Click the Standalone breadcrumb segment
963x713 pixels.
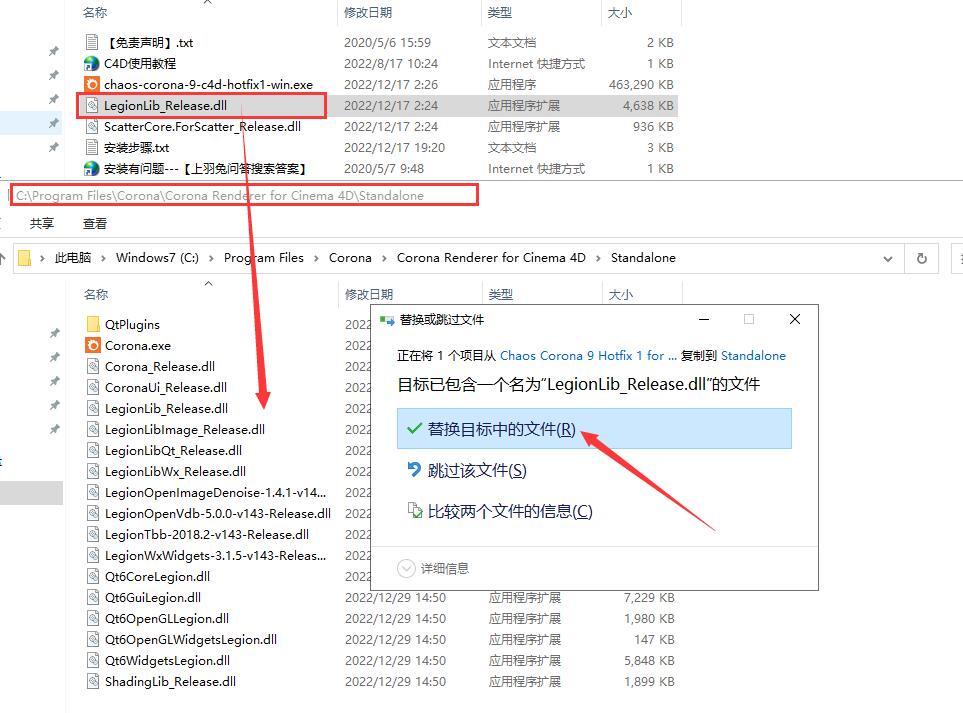click(643, 258)
